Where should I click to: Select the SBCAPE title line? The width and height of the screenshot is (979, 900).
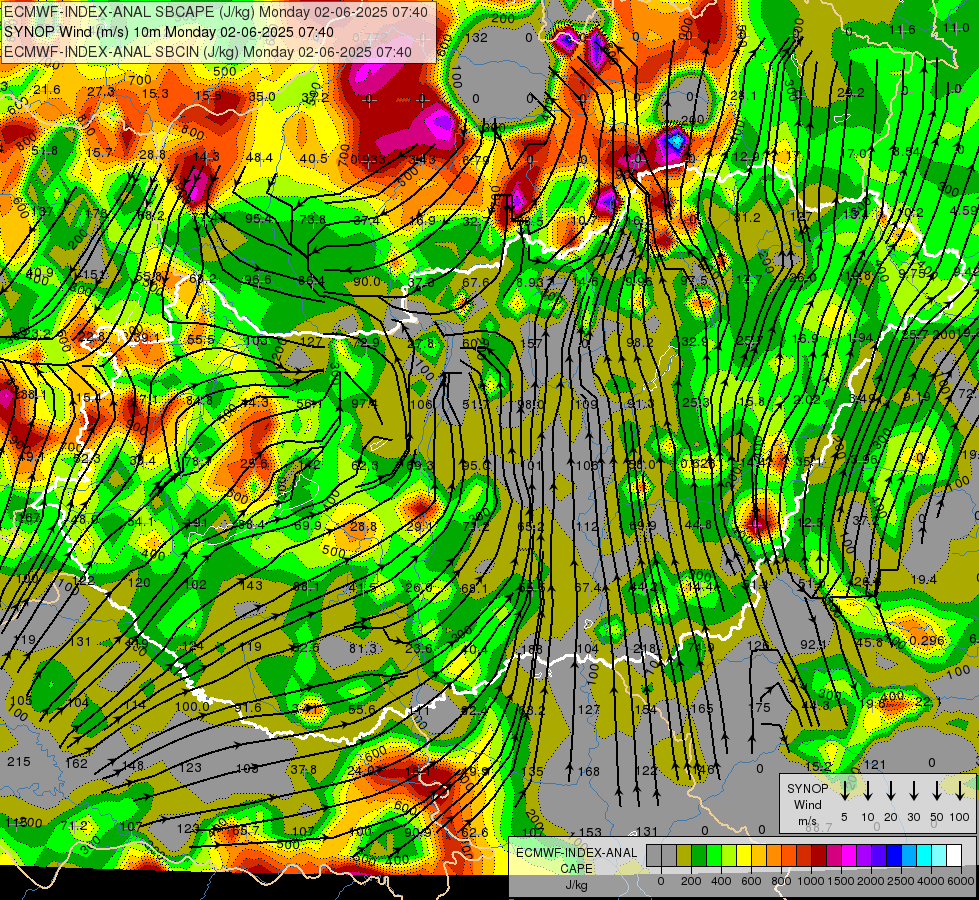(x=216, y=12)
